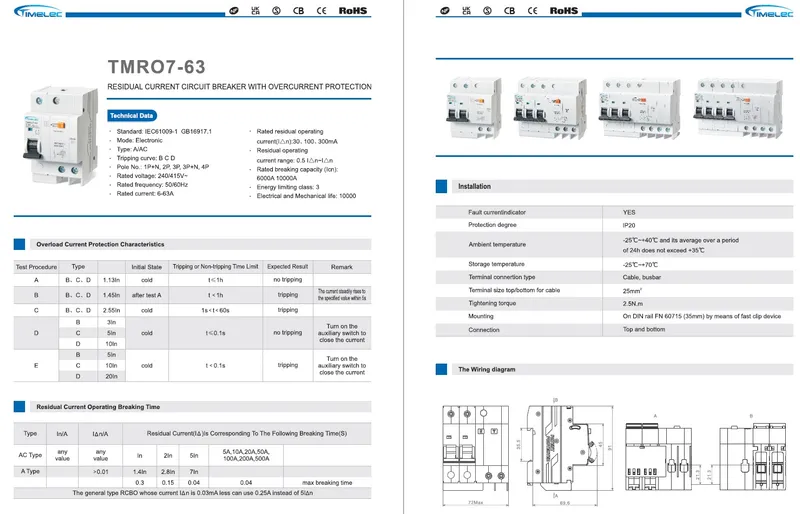
Task: Click the 'Expected Result' column header
Action: coord(288,266)
